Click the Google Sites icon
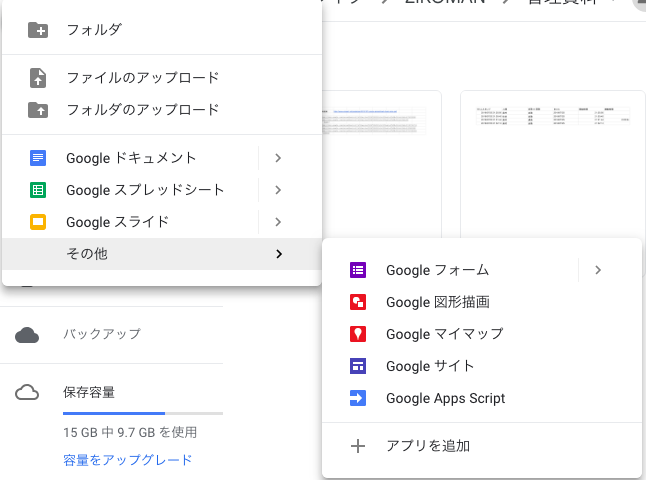The width and height of the screenshot is (646, 480). point(358,366)
